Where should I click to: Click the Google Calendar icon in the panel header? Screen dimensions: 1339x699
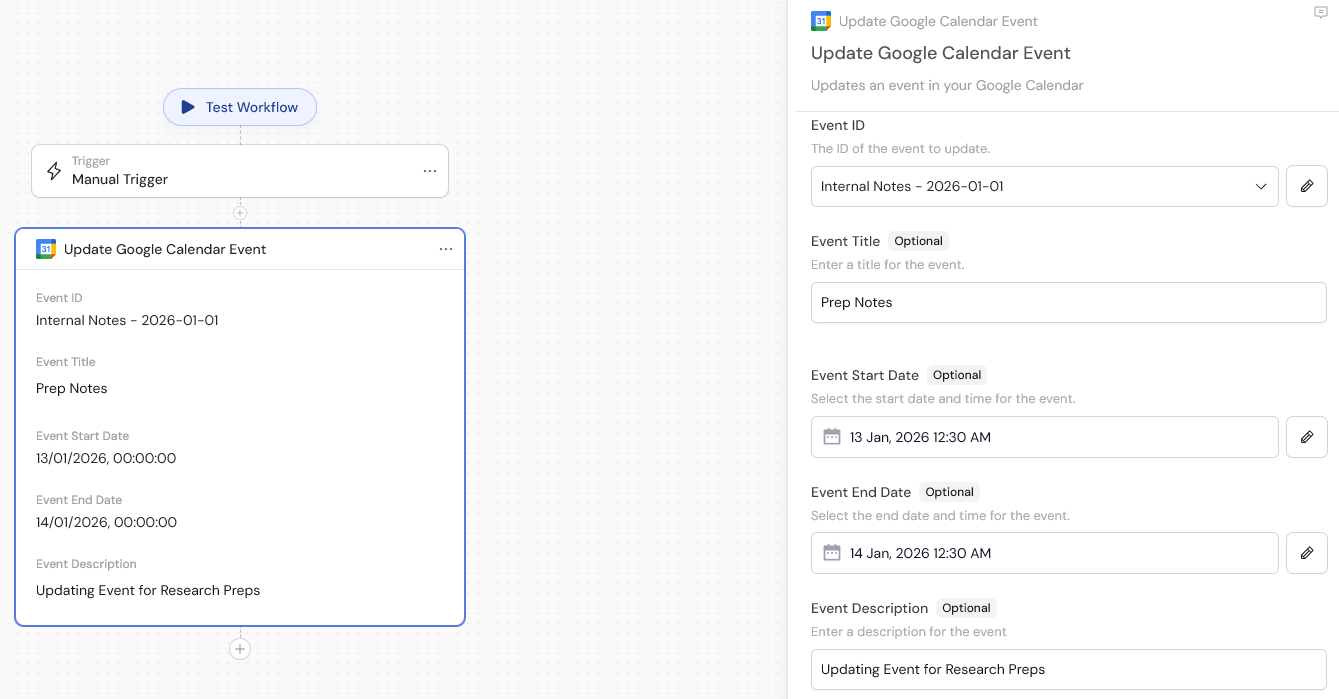click(821, 20)
